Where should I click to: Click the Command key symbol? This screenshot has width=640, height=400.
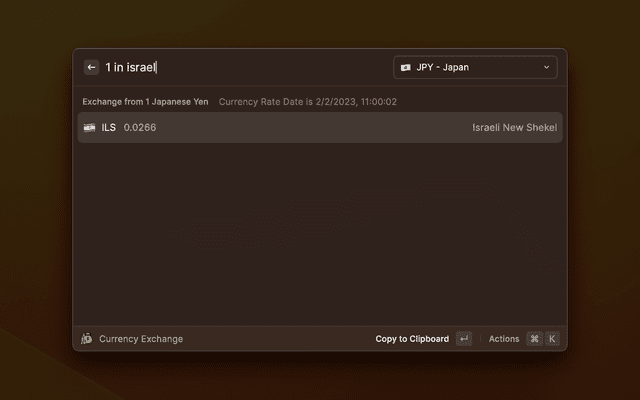534,339
